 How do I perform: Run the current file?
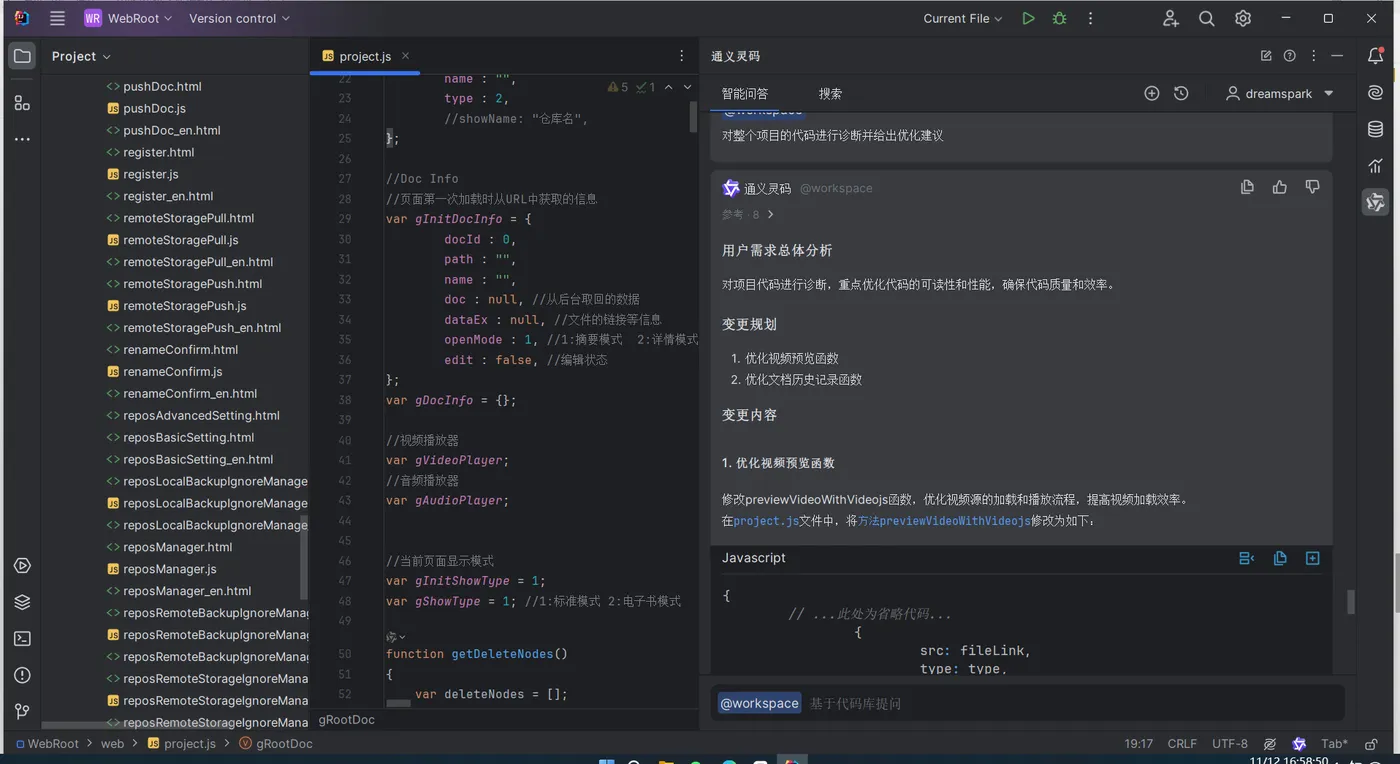(1028, 18)
